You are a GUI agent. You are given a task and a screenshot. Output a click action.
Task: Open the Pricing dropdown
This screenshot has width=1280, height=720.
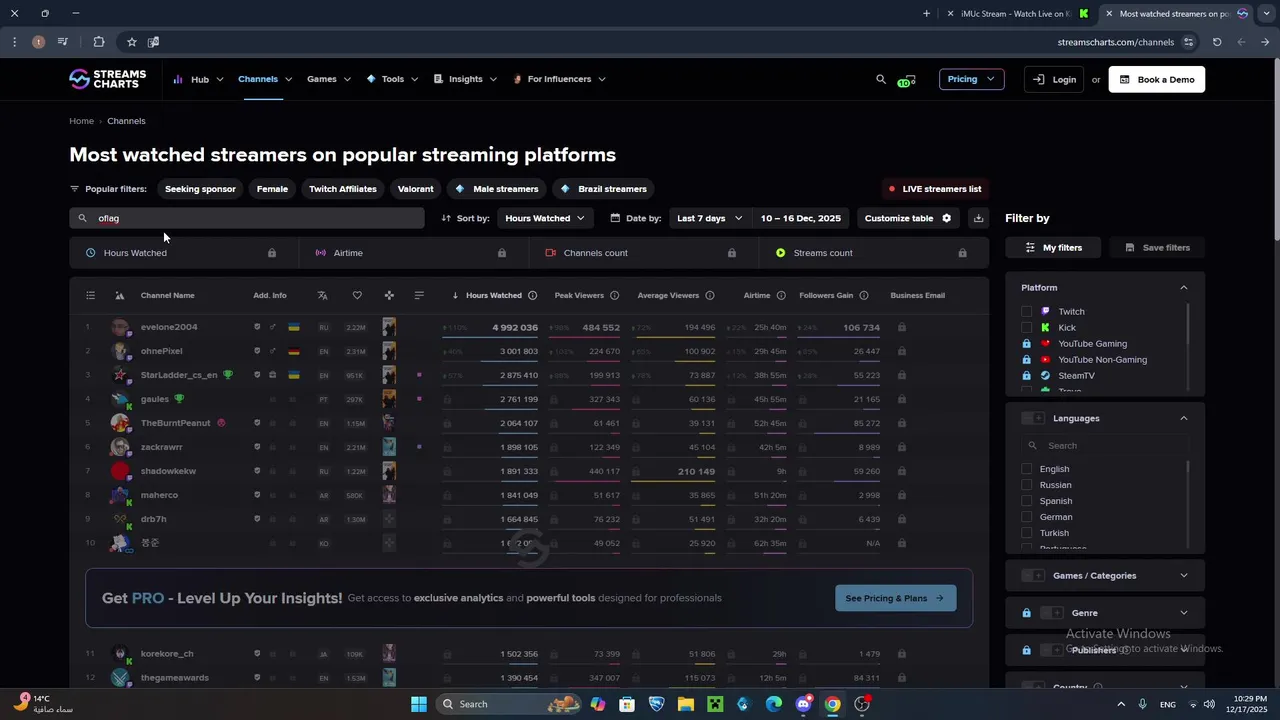(x=971, y=79)
